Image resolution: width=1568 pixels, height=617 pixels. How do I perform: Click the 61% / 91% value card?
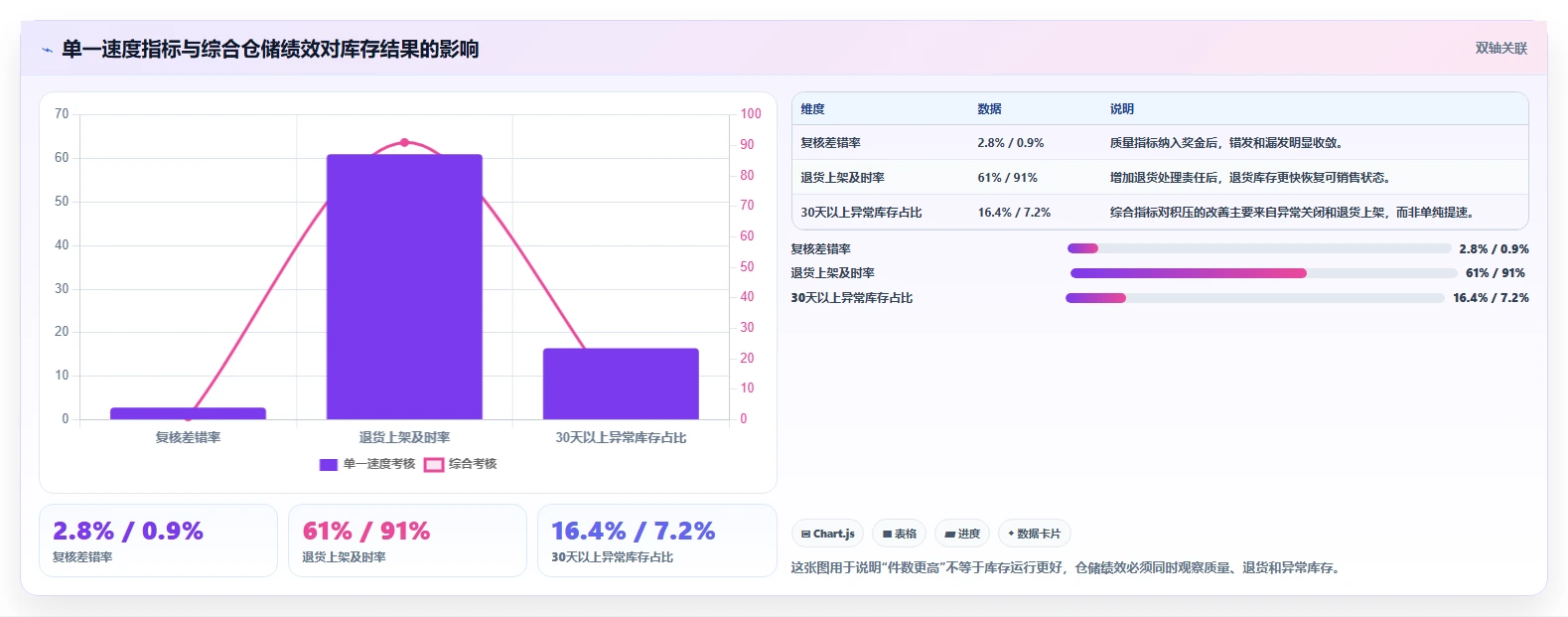tap(407, 540)
